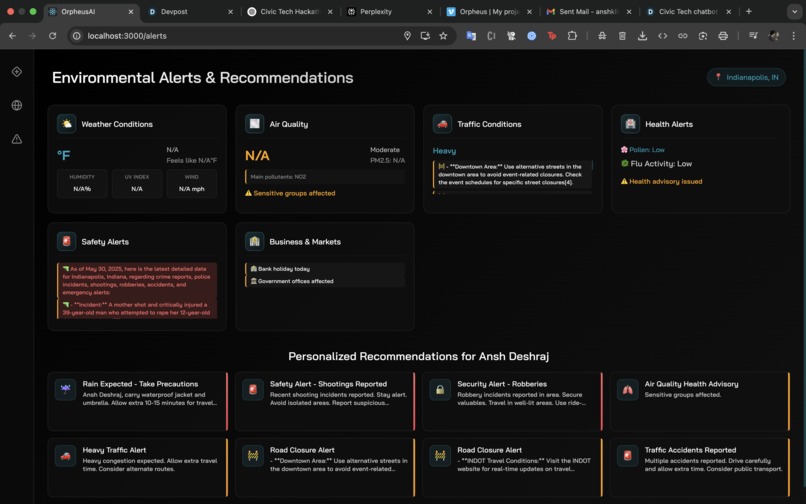
Task: Click the Health Alerts hospital icon
Action: coord(630,124)
